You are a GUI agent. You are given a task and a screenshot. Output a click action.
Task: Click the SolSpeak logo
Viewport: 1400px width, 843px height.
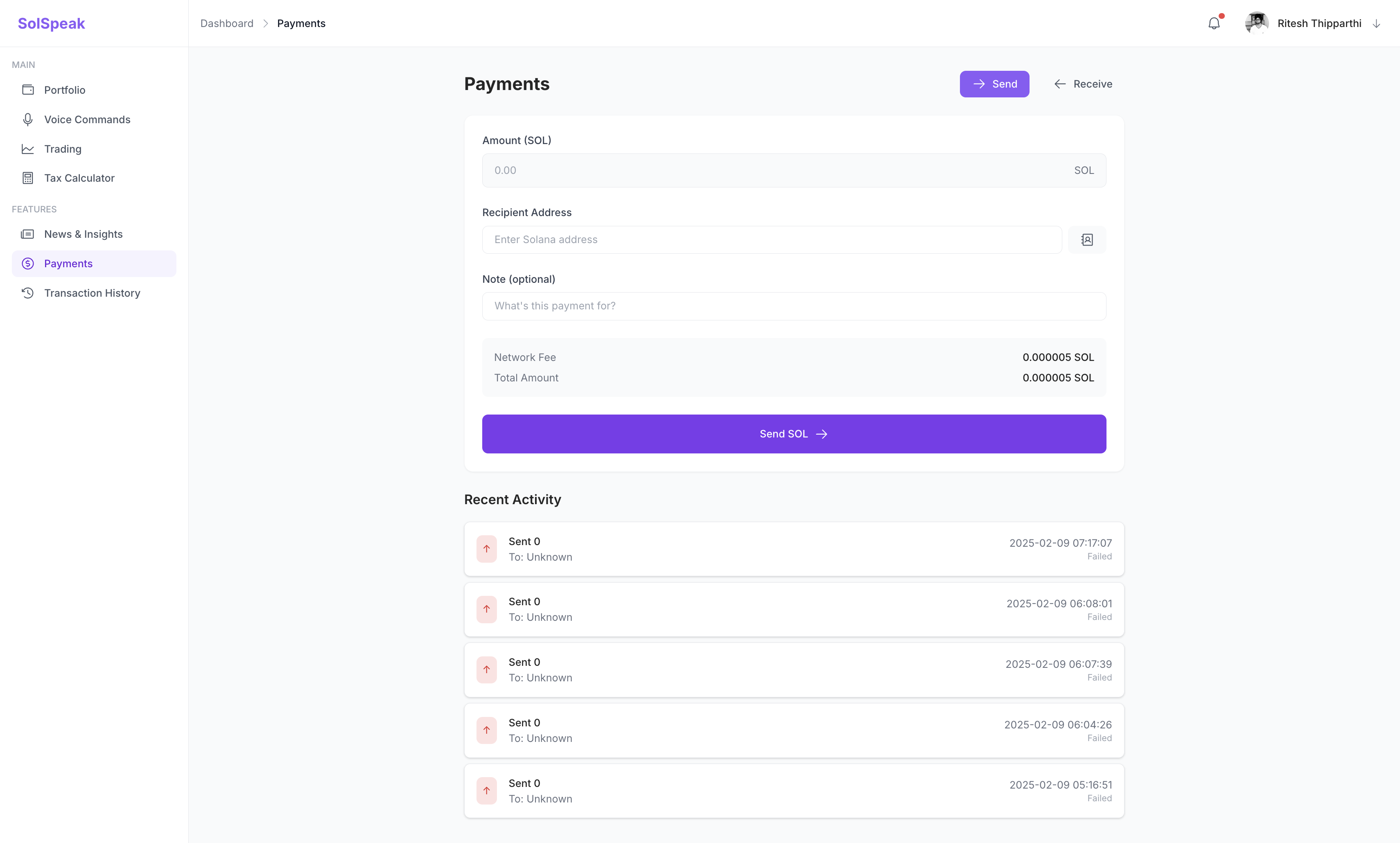coord(51,23)
